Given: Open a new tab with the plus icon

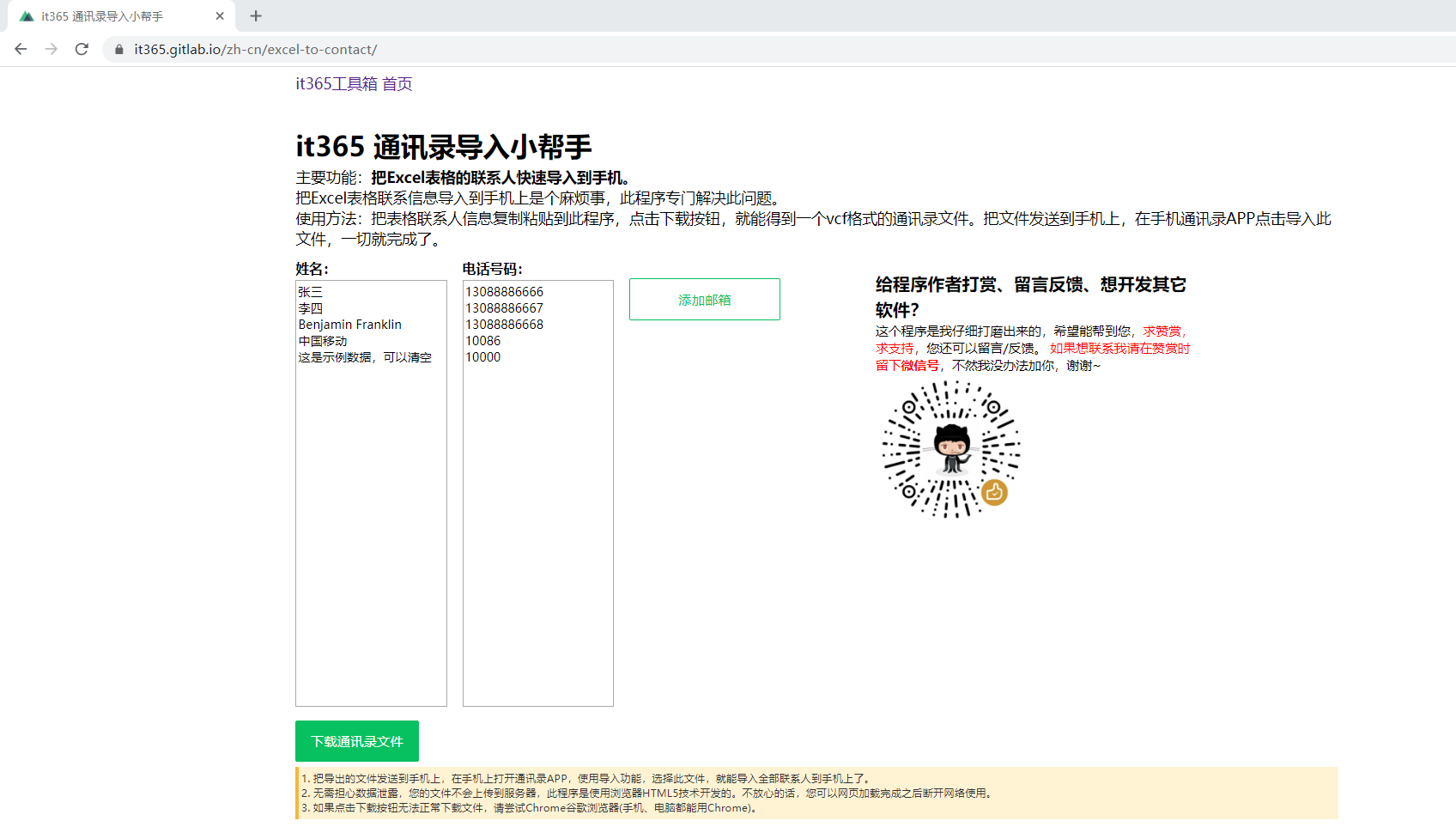Looking at the screenshot, I should click(x=256, y=15).
